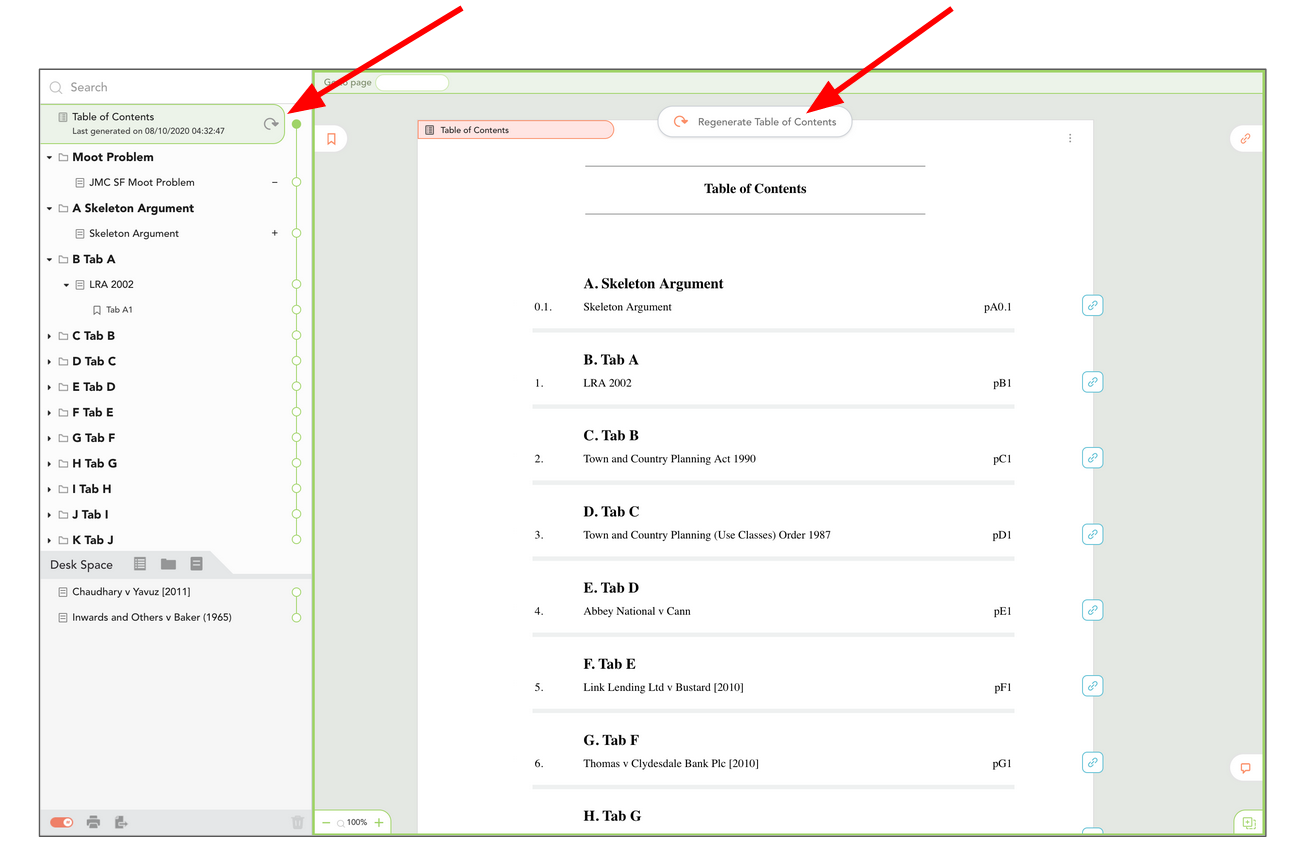Toggle the orange switch in sidebar footer

coord(62,822)
